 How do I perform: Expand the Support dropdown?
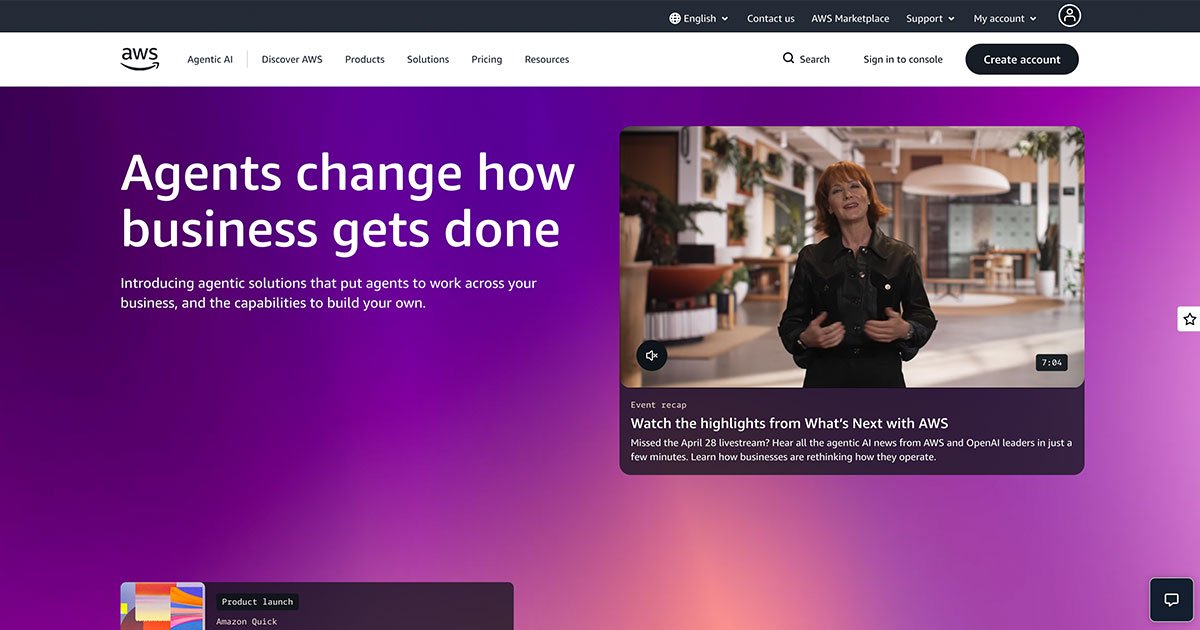(930, 18)
